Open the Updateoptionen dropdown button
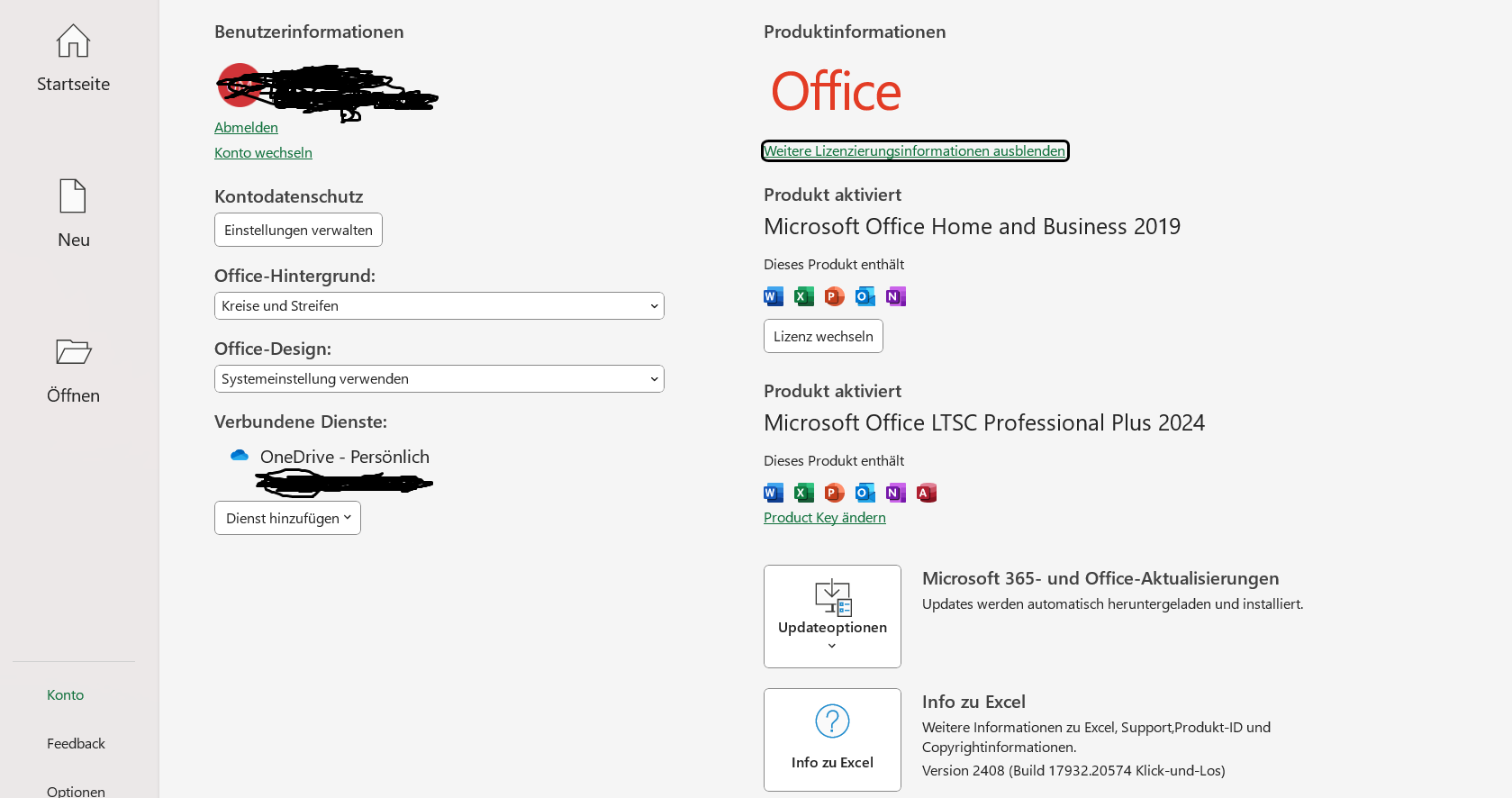This screenshot has height=798, width=1512. pos(832,616)
